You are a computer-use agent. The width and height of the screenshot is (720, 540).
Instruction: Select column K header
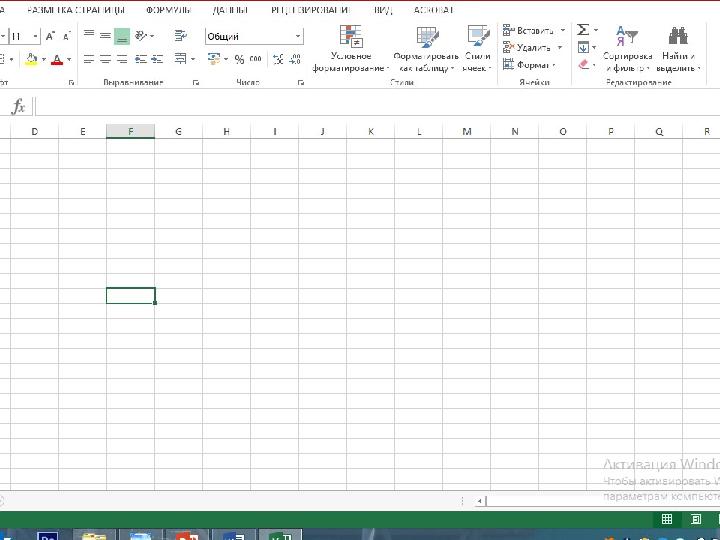coord(371,131)
